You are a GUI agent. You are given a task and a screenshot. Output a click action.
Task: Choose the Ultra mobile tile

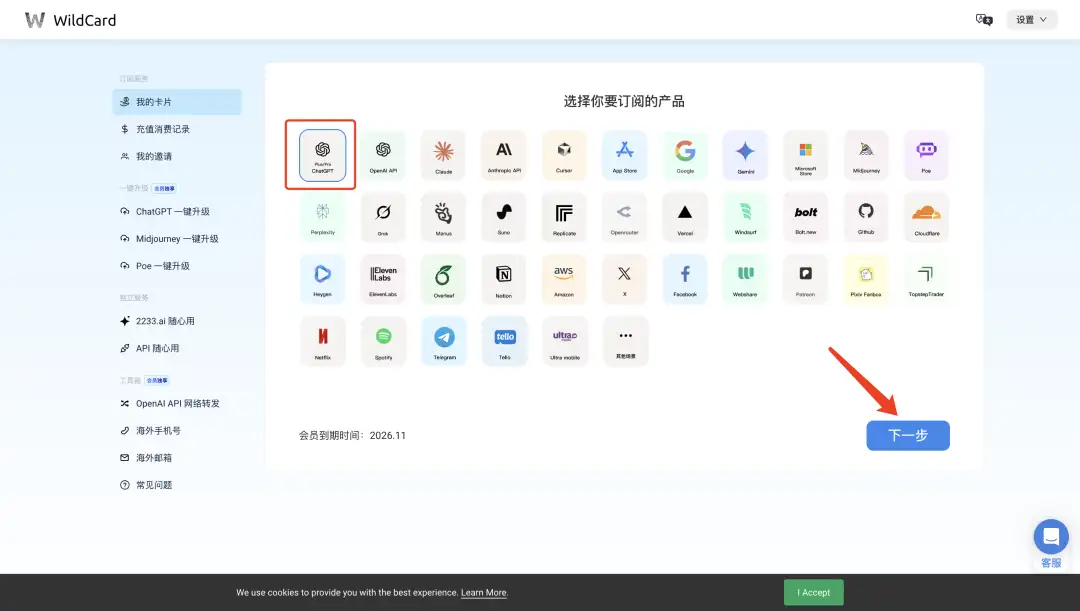564,342
